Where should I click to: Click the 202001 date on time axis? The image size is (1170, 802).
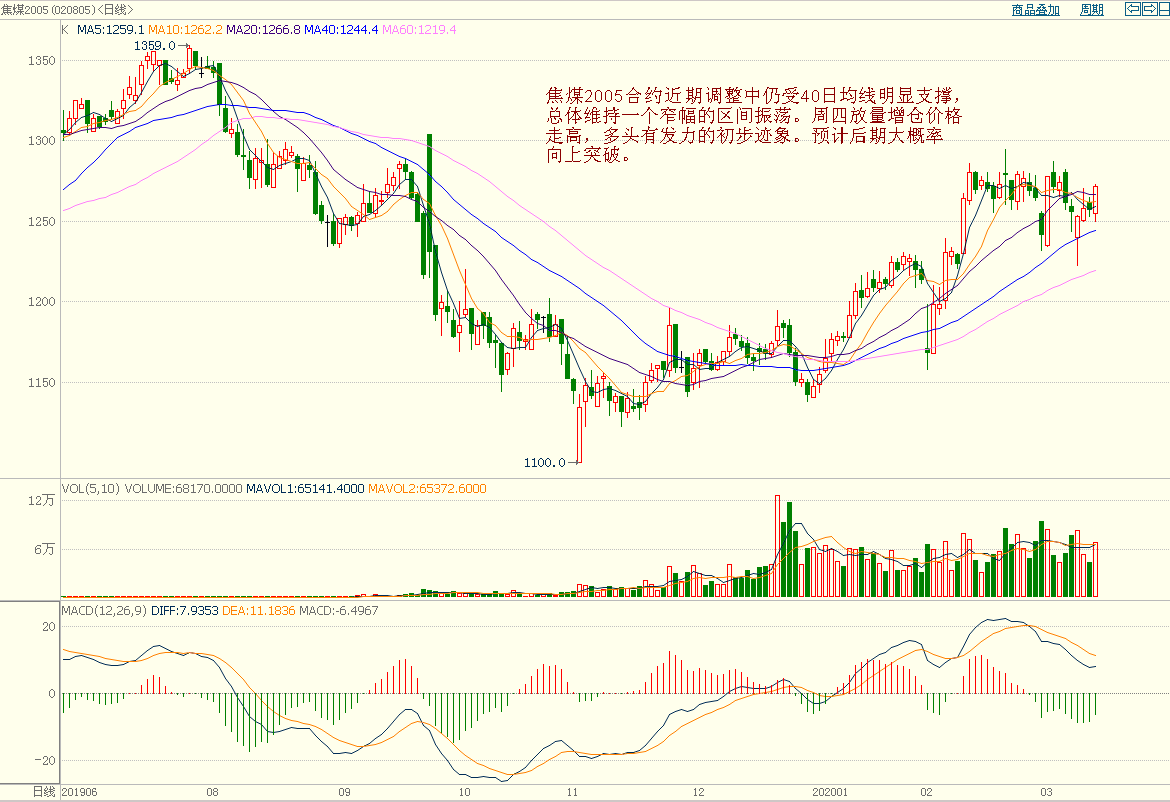pyautogui.click(x=830, y=792)
